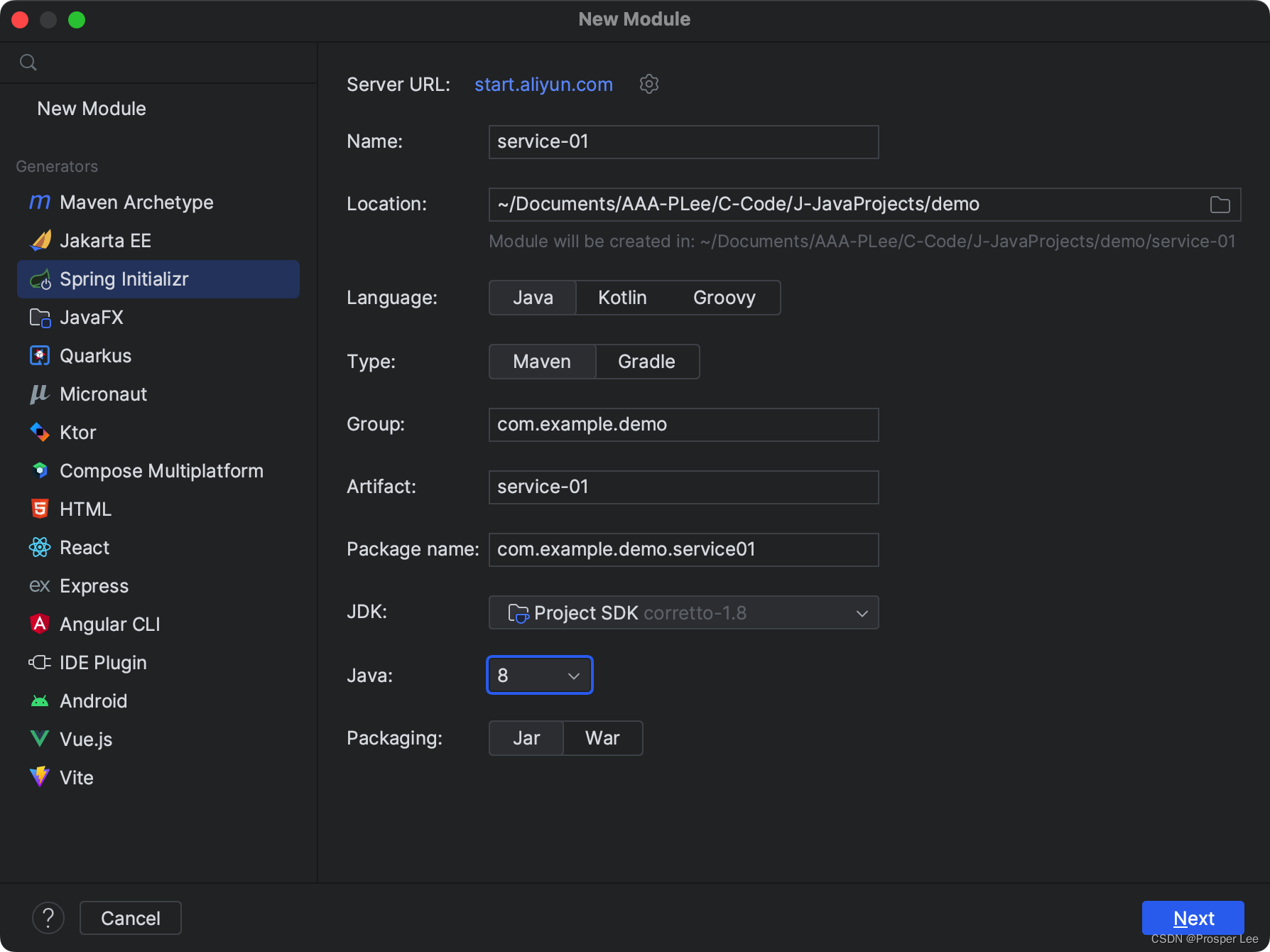Click the HTML5 shield icon
The image size is (1270, 952).
(x=40, y=509)
